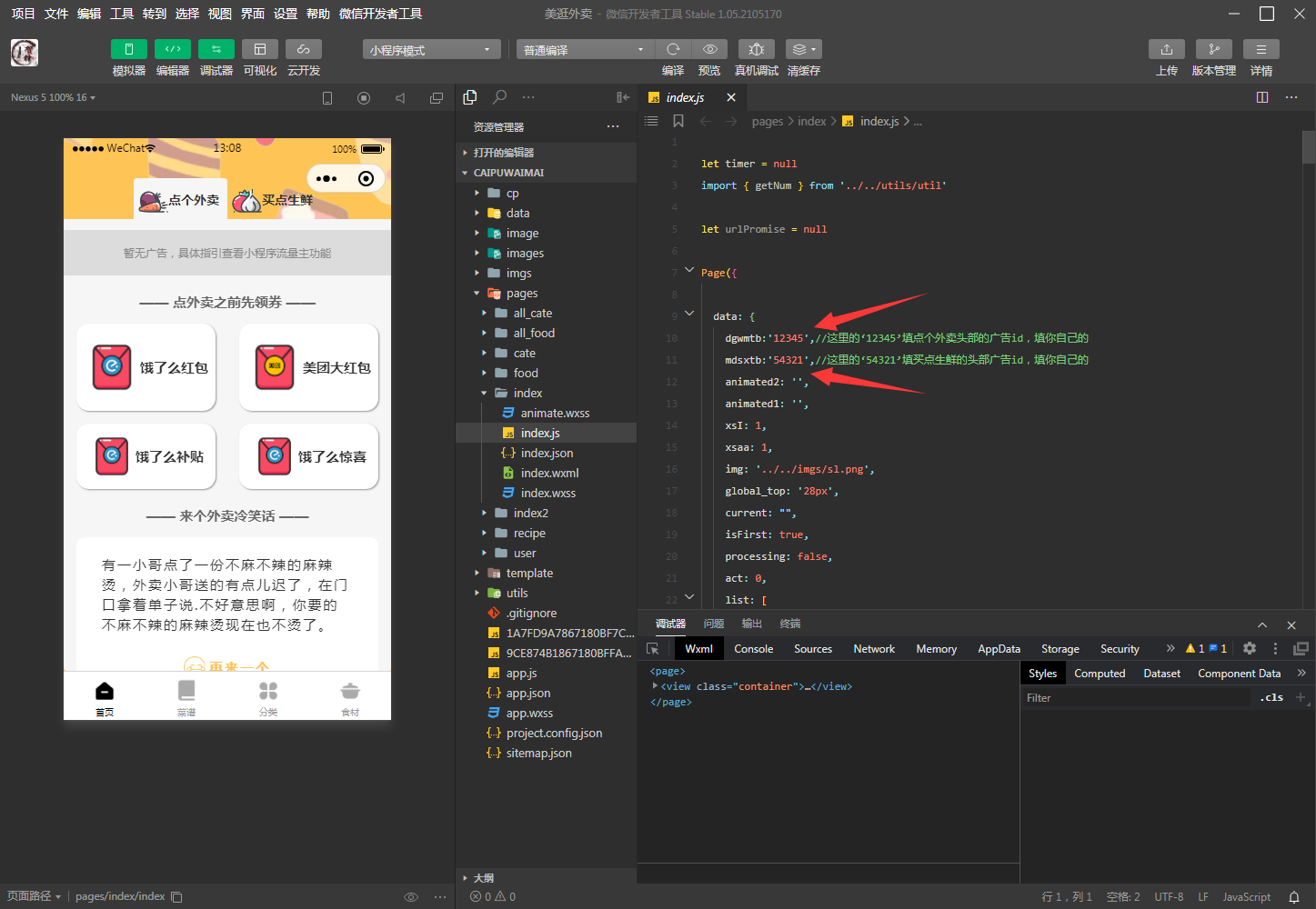The width and height of the screenshot is (1316, 909).
Task: Click the styles Filter input field
Action: pos(1137,697)
